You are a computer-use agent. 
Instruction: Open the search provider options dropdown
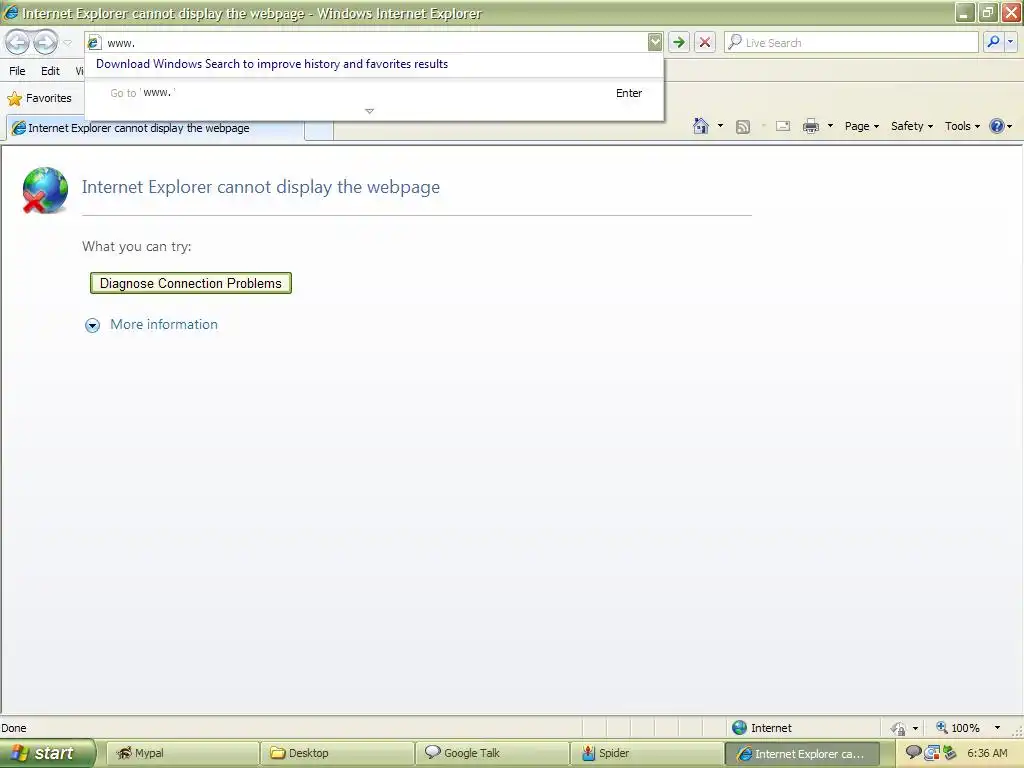click(x=1010, y=42)
